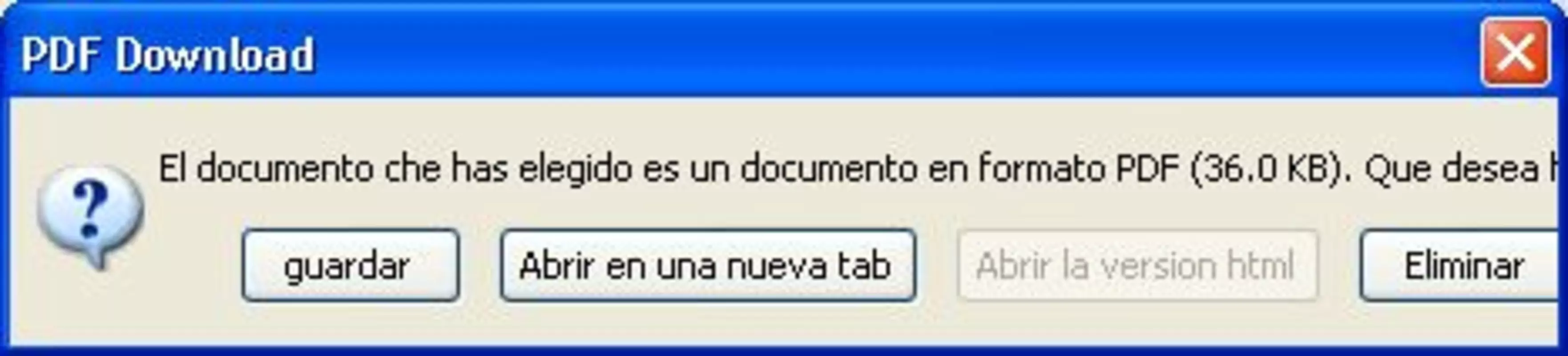Image resolution: width=1568 pixels, height=356 pixels.
Task: Select the question mark dialog icon
Action: pyautogui.click(x=90, y=216)
